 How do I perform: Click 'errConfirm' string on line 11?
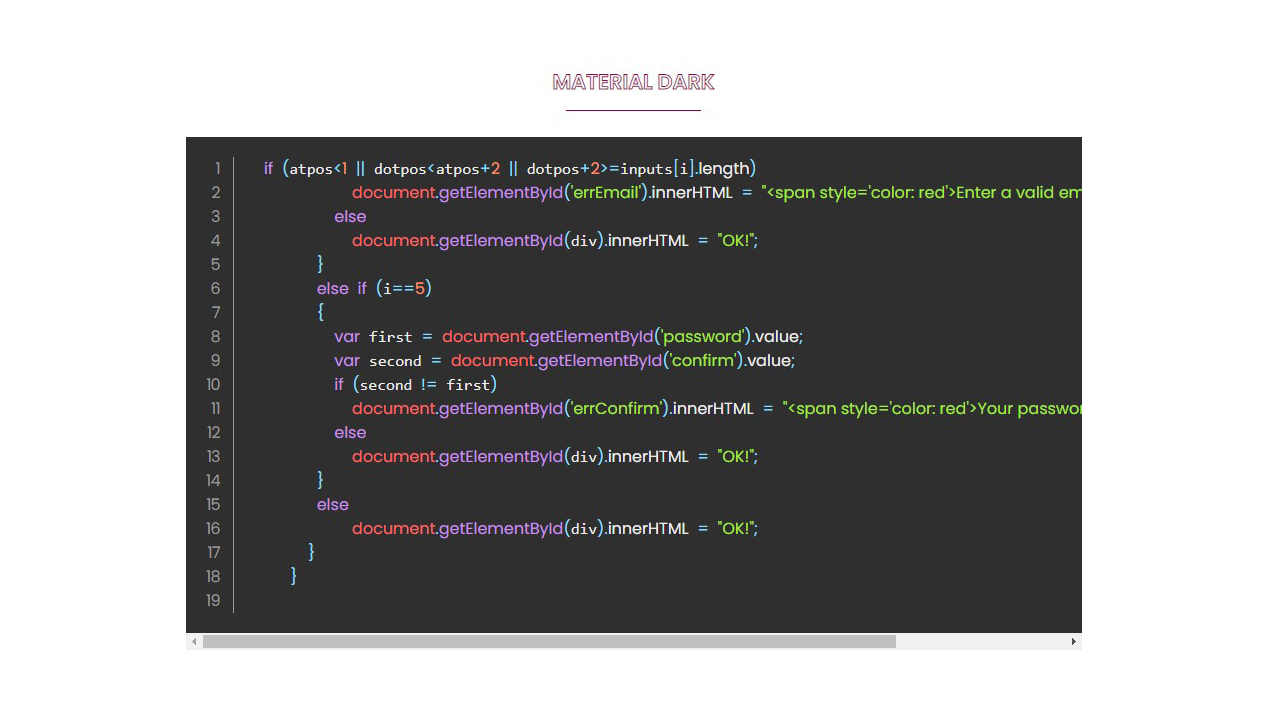point(617,408)
